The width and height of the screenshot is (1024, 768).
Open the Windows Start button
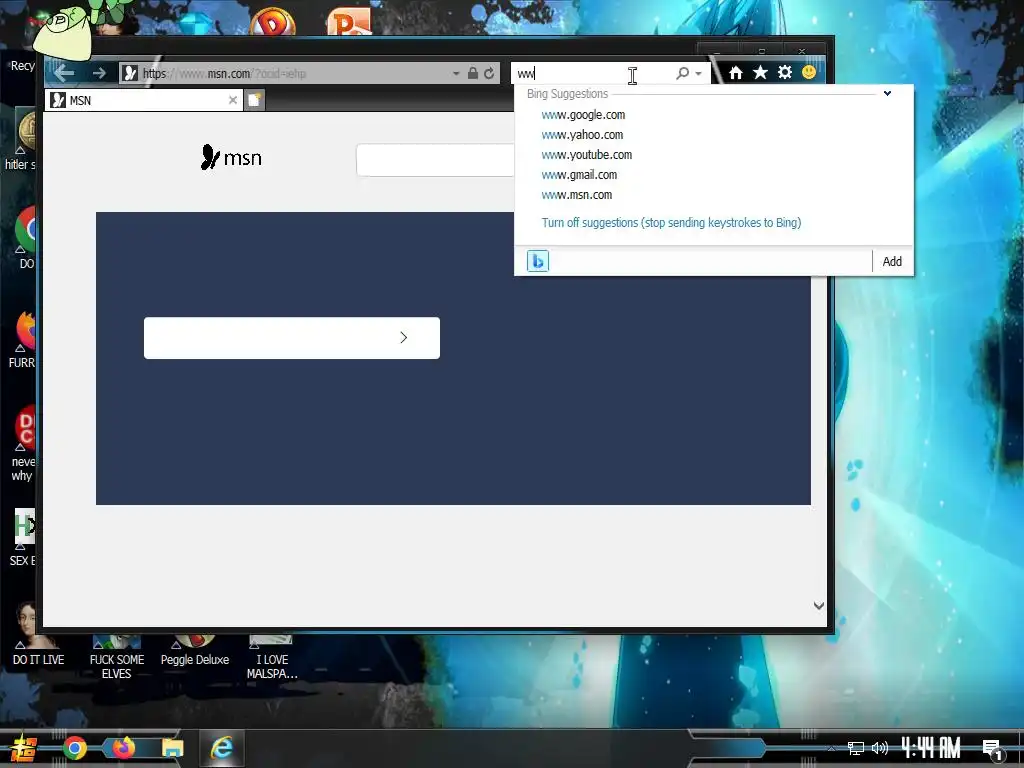coord(24,748)
